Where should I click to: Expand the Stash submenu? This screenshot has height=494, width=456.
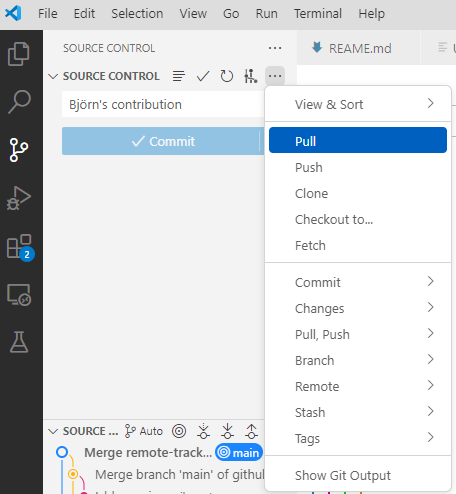tap(358, 412)
